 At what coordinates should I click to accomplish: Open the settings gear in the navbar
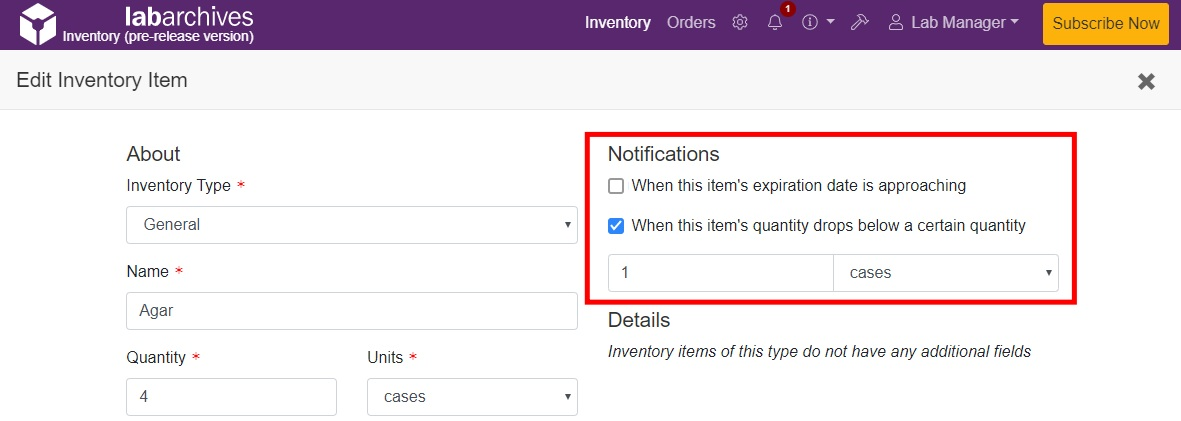tap(740, 23)
